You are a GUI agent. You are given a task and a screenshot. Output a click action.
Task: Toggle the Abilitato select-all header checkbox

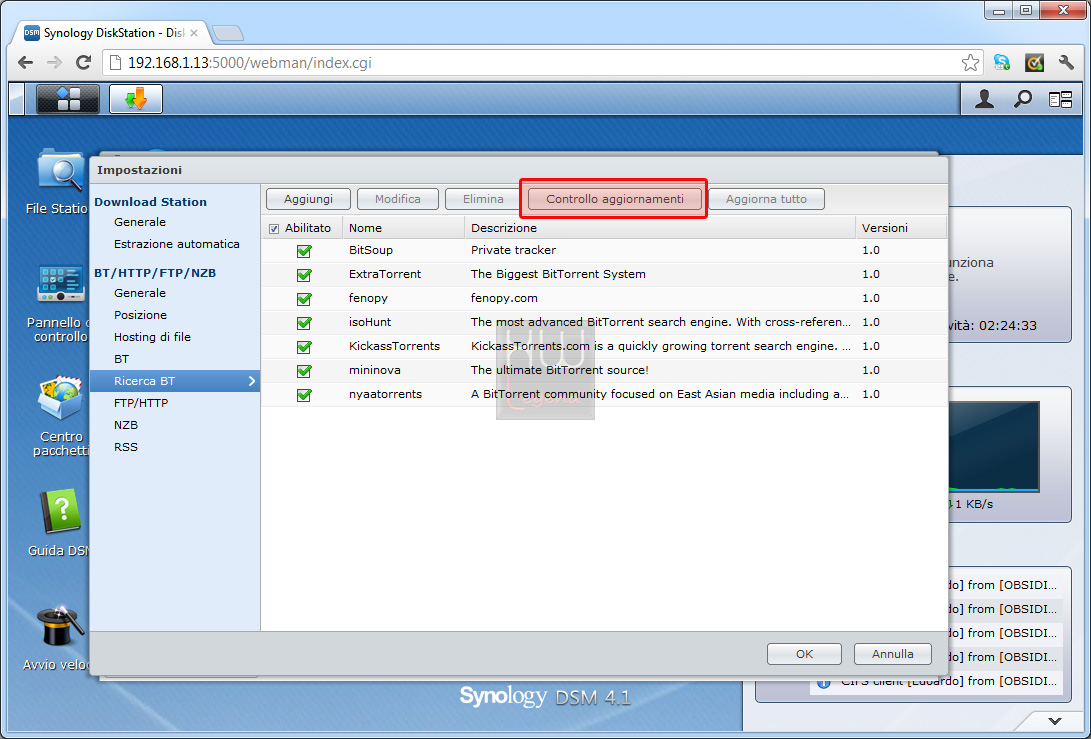(x=273, y=228)
